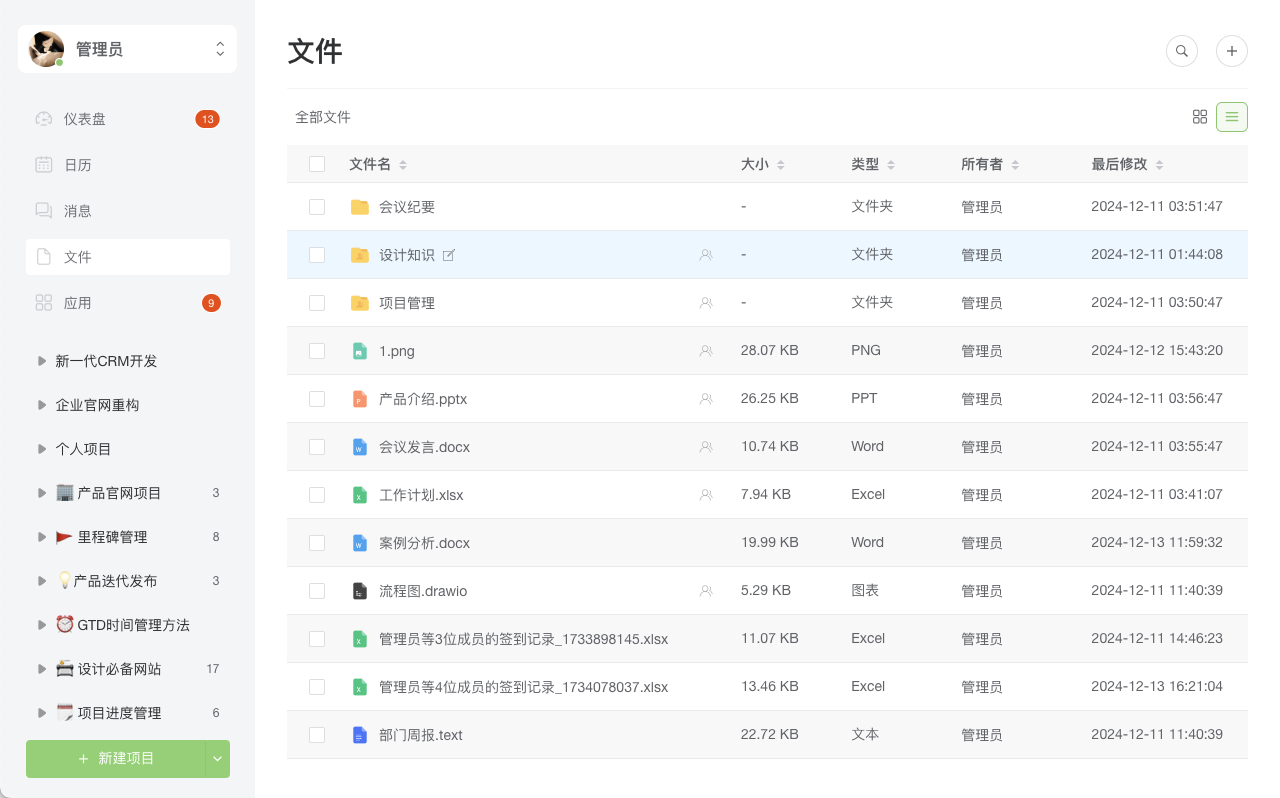Select the checkbox for 产品介绍.pptx
Screen dimensions: 1280x798
(317, 399)
